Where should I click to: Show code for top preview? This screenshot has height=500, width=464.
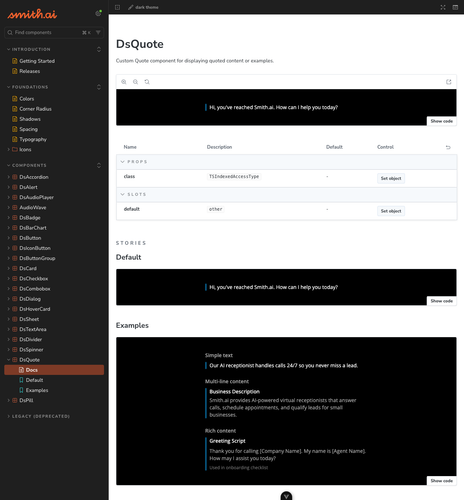[442, 121]
